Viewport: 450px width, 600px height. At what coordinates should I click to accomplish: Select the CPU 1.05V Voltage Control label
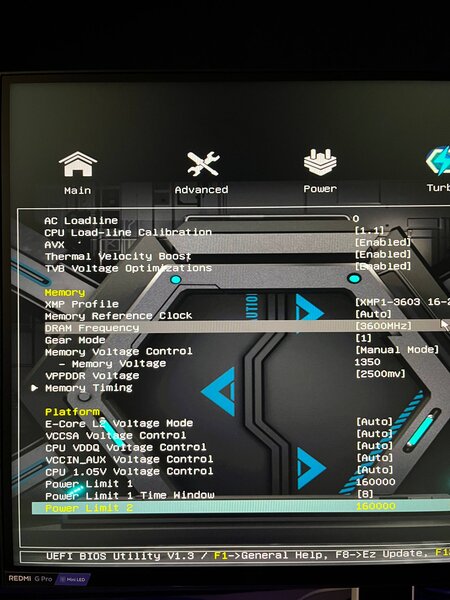pyautogui.click(x=129, y=471)
